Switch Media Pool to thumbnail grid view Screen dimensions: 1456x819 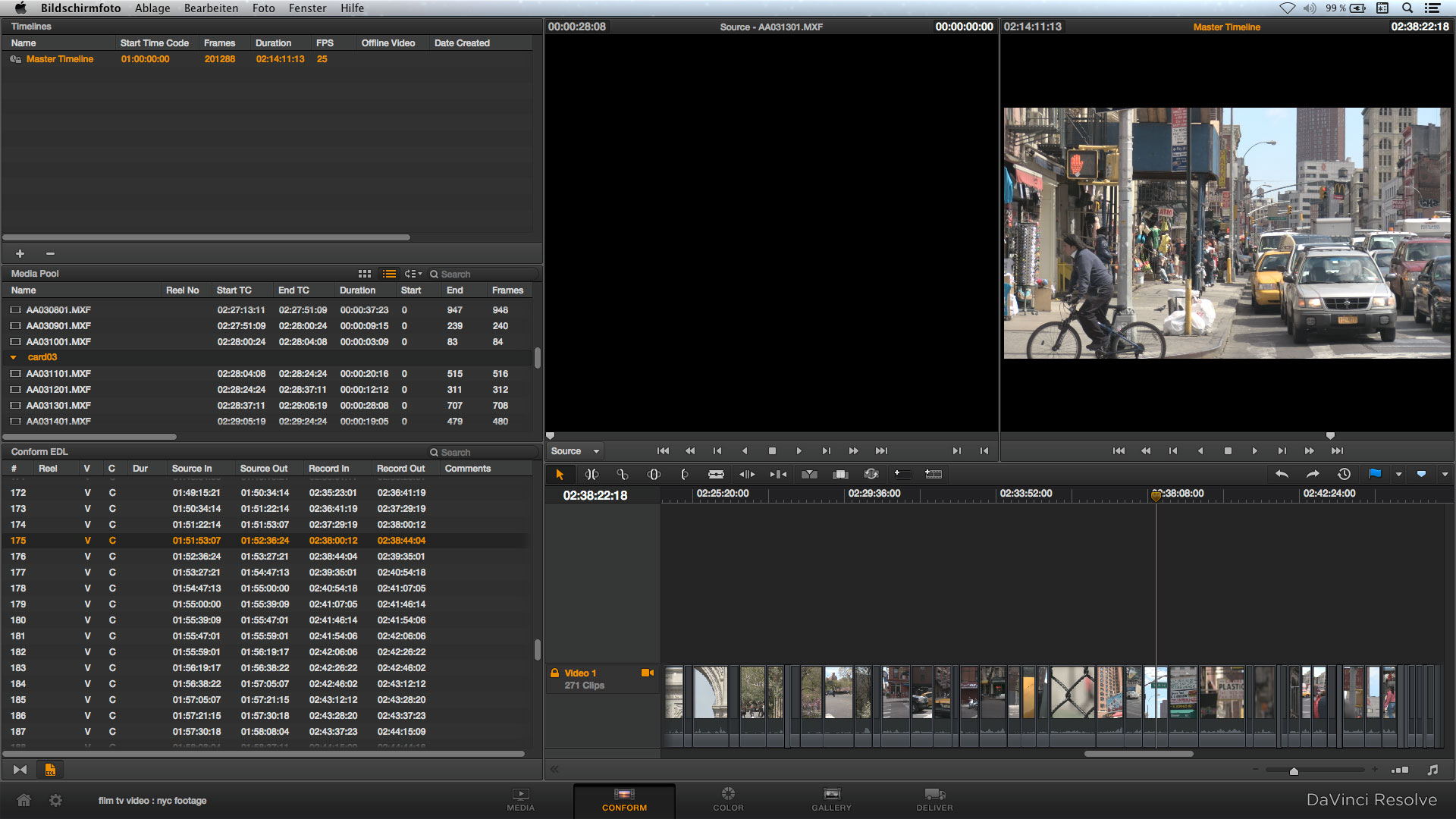click(x=365, y=274)
